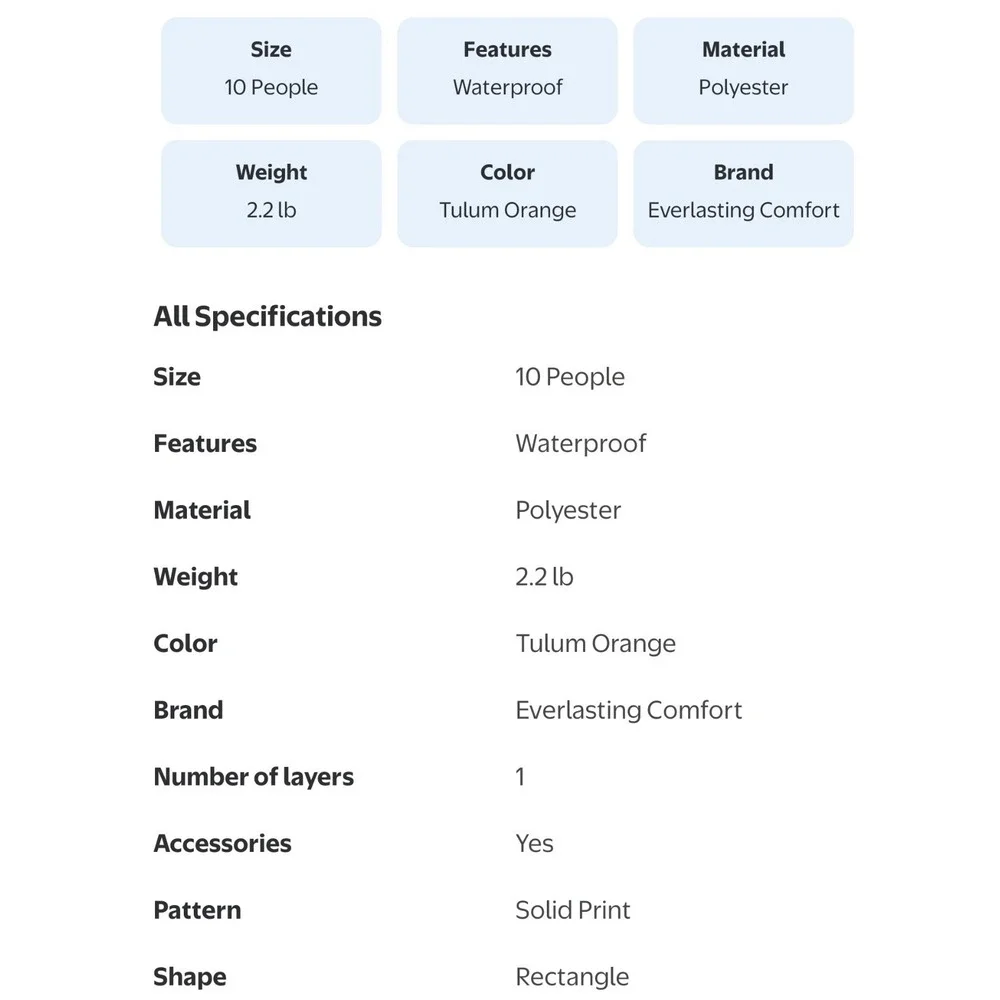Click the Solid Print pattern value
Screen dimensions: 1000x1000
572,910
